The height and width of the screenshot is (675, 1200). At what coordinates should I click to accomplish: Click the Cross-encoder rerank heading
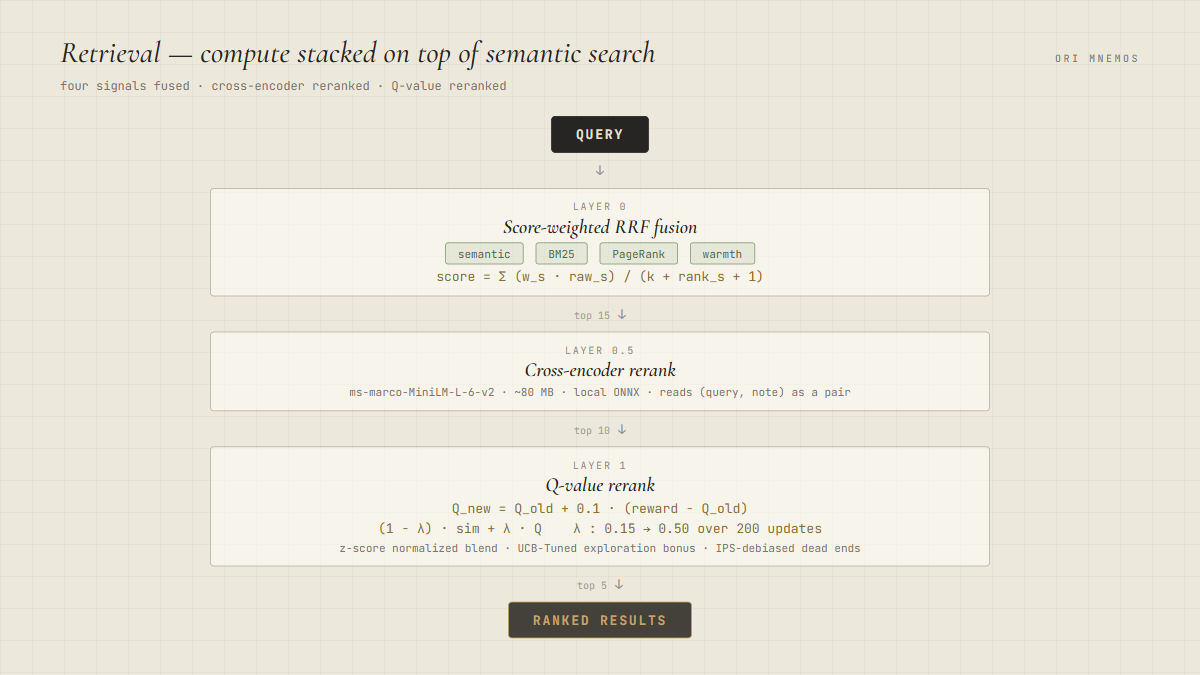(x=600, y=370)
